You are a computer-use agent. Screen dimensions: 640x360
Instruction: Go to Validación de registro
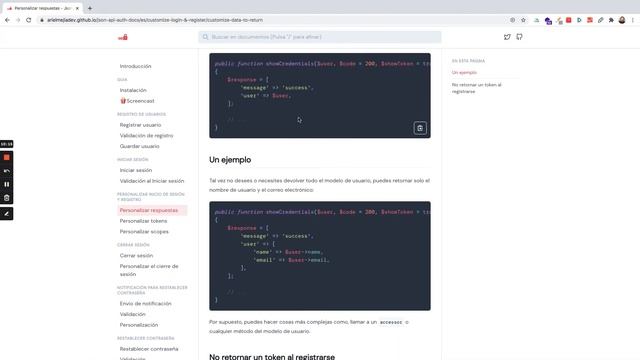pyautogui.click(x=147, y=136)
